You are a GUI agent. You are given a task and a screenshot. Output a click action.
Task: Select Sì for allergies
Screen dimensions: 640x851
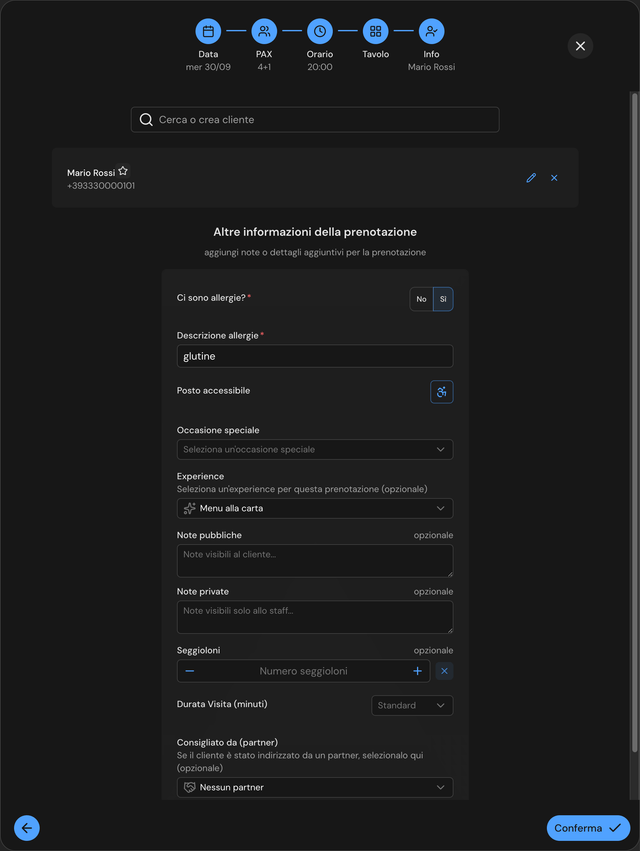[x=443, y=299]
